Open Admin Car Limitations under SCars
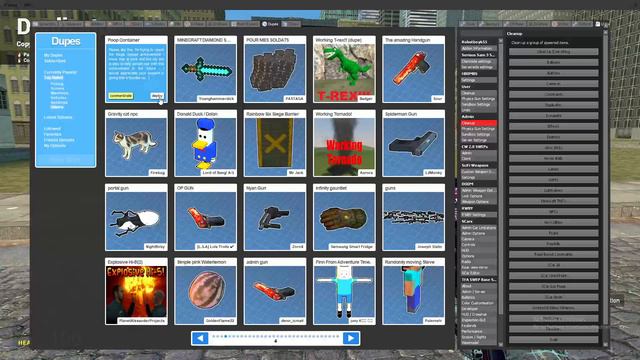The image size is (640, 360). pyautogui.click(x=478, y=228)
